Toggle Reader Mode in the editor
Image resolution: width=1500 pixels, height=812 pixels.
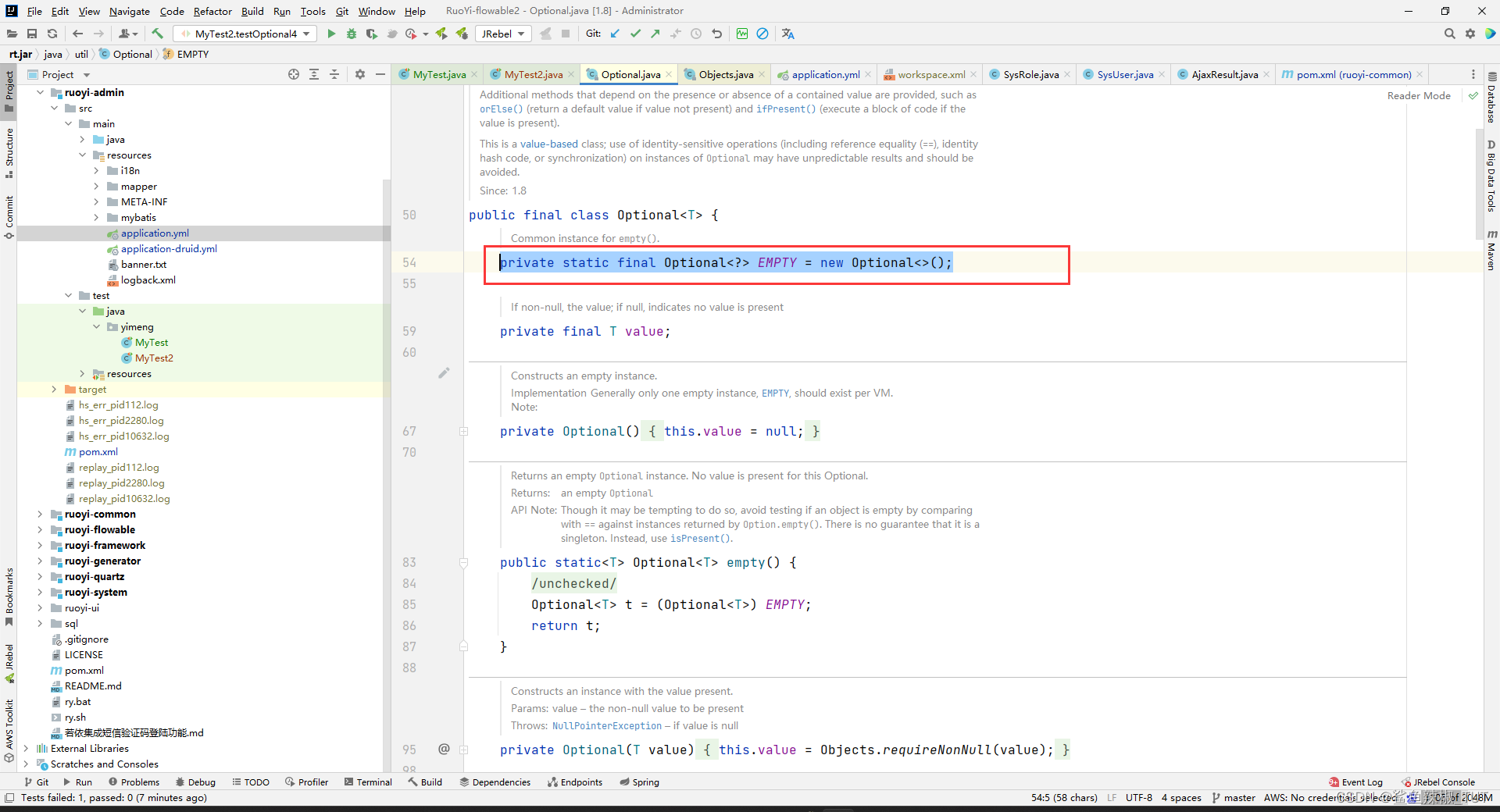coord(1419,95)
